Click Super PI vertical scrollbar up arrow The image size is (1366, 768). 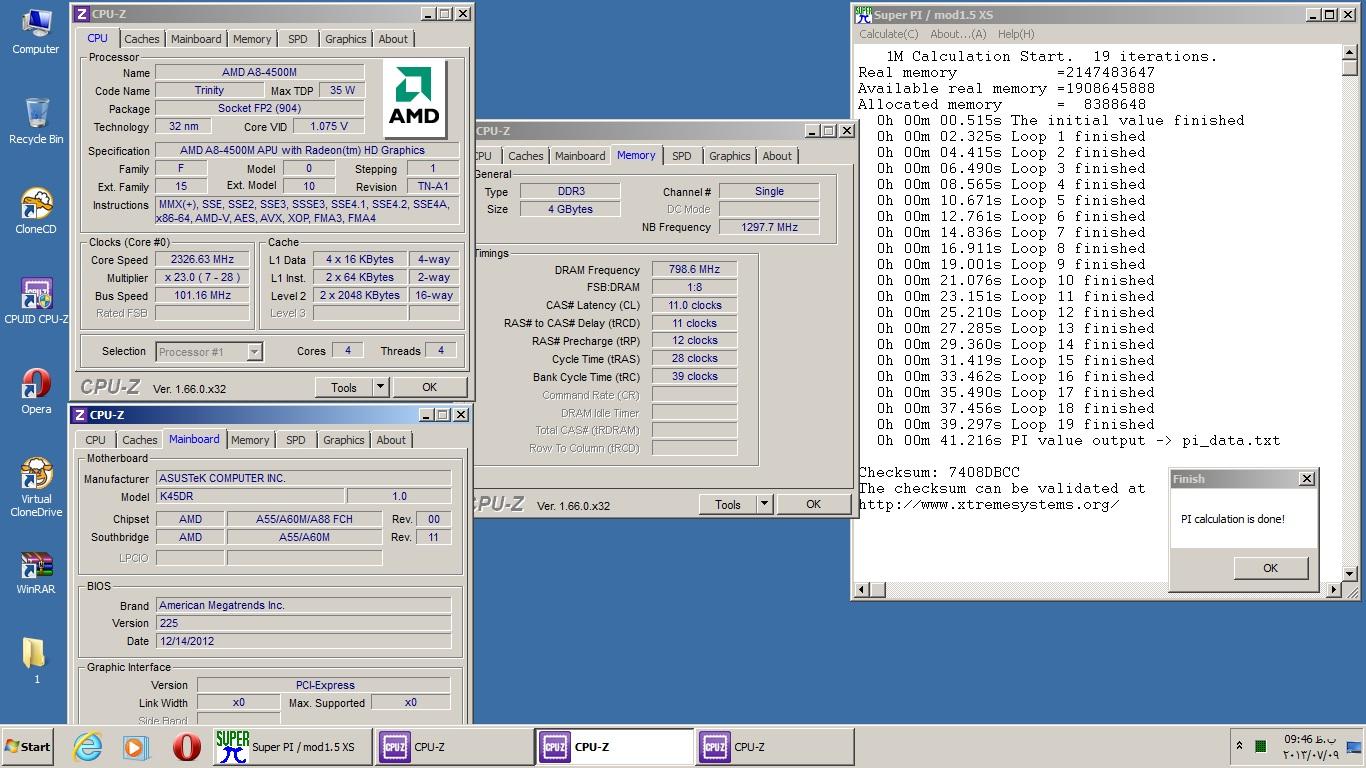pyautogui.click(x=1350, y=53)
